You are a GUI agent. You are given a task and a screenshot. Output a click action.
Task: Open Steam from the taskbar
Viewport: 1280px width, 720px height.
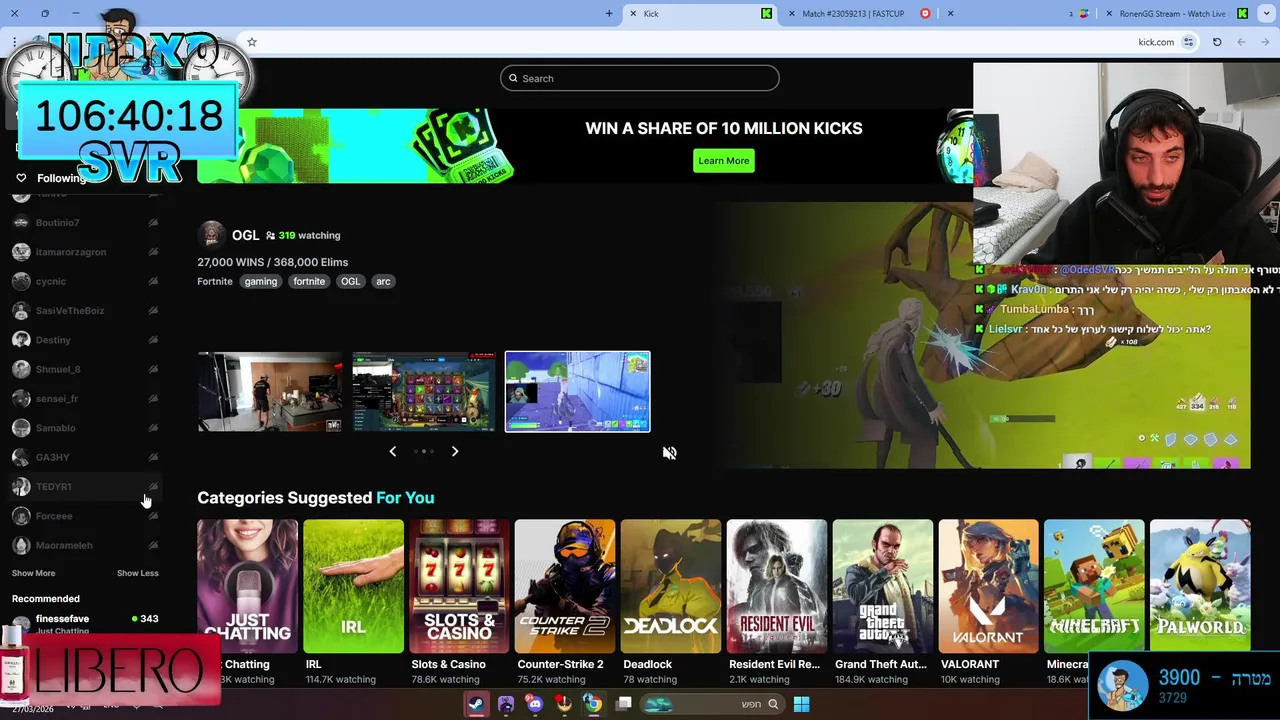click(x=477, y=704)
